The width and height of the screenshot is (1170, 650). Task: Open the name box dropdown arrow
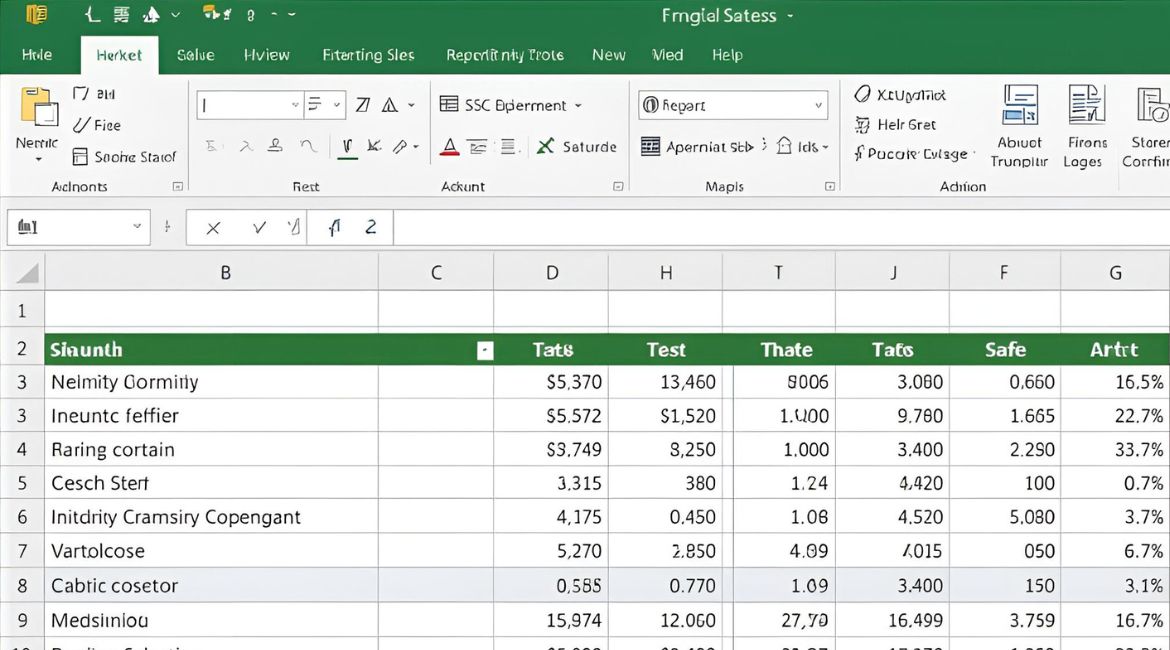pyautogui.click(x=137, y=226)
